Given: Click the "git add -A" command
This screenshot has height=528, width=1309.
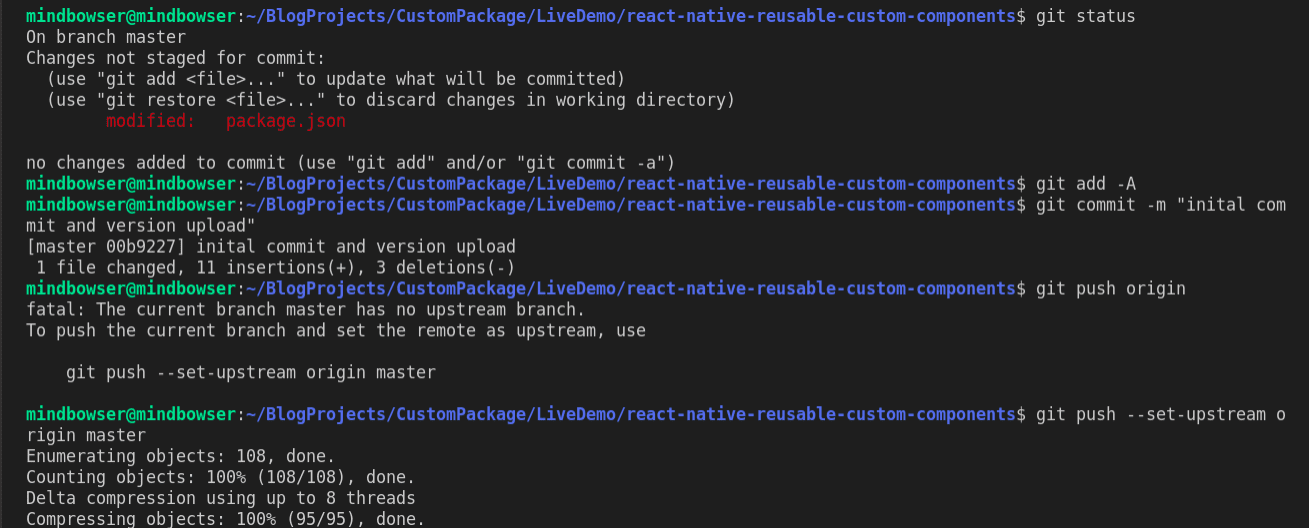Looking at the screenshot, I should point(1085,184).
